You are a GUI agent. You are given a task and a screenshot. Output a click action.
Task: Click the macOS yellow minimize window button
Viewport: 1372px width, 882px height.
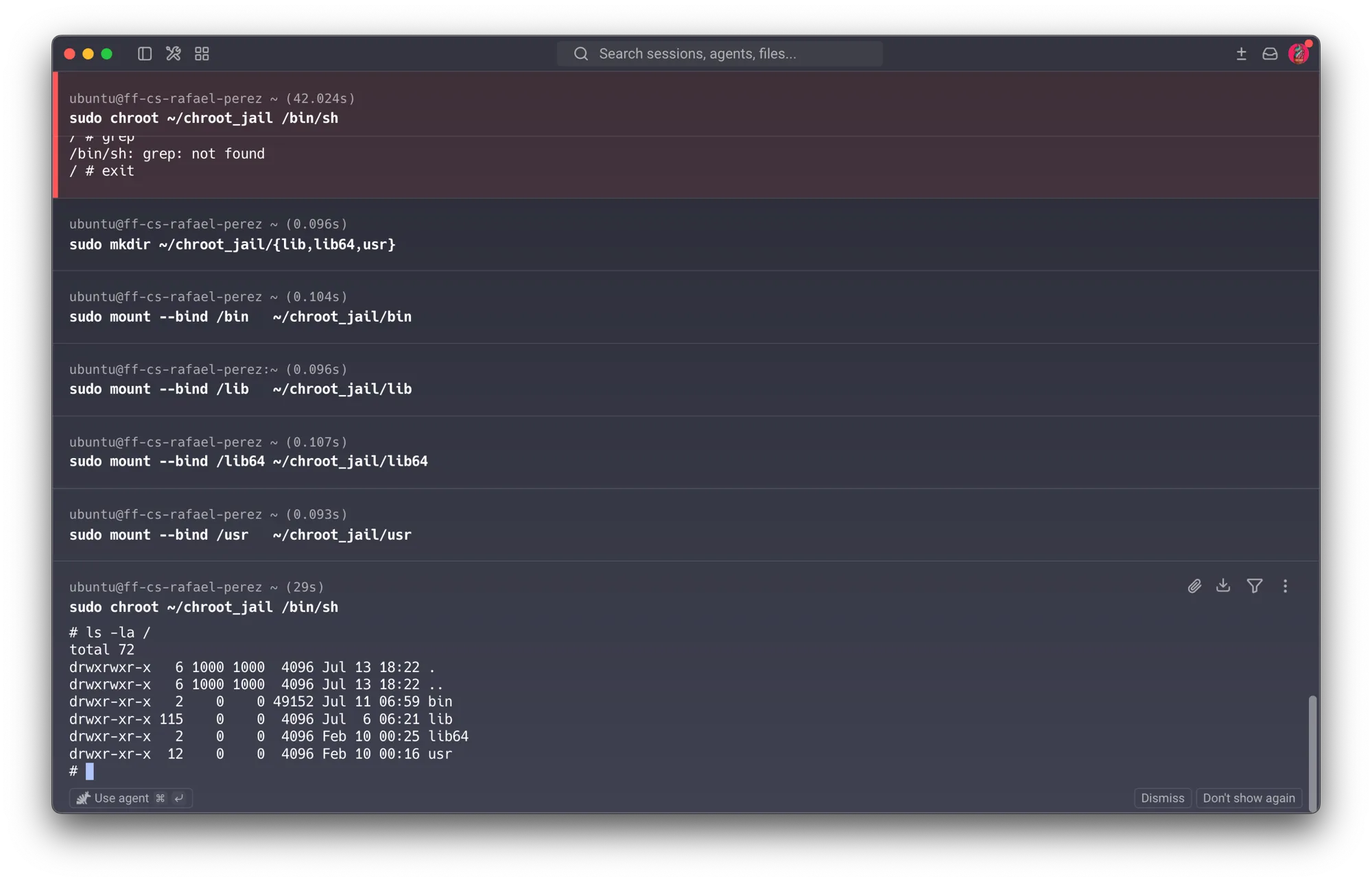point(88,53)
